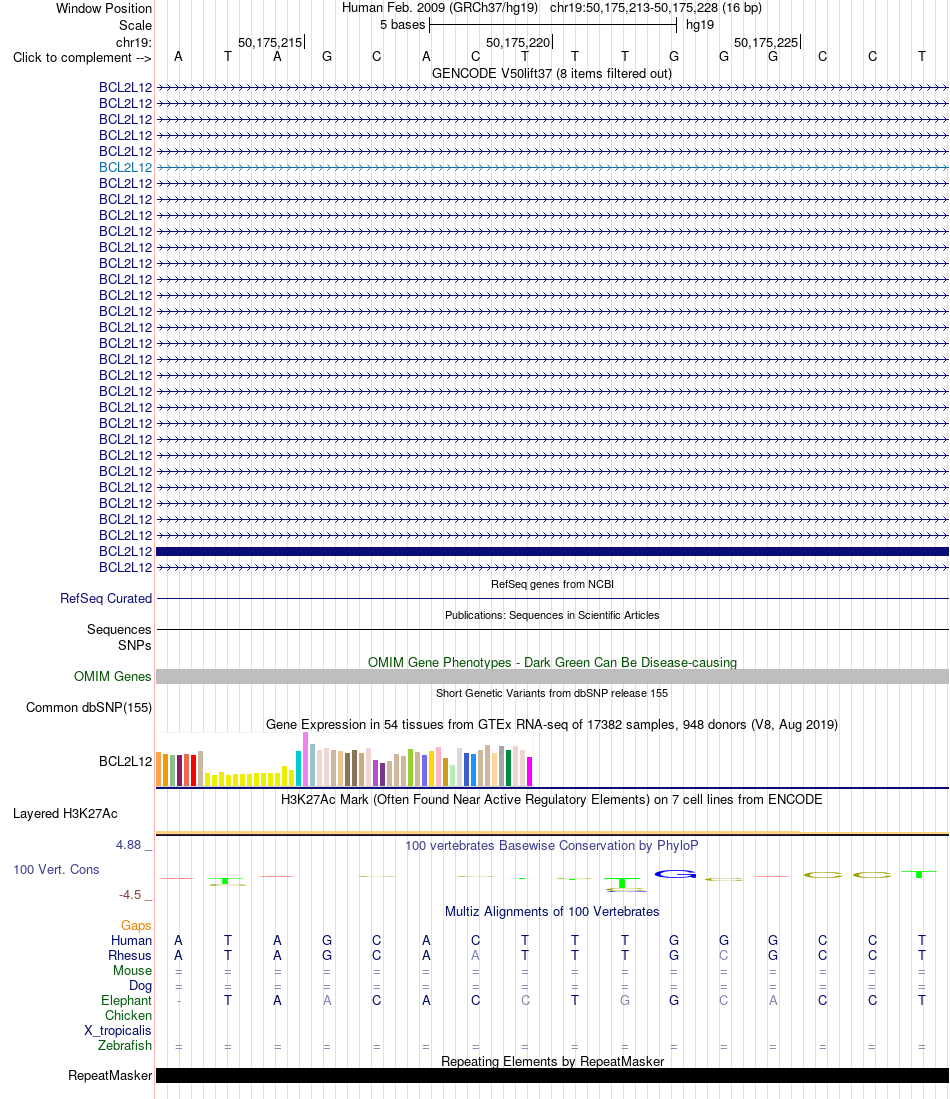Click the 'OMIM Genes' green label

click(x=113, y=676)
